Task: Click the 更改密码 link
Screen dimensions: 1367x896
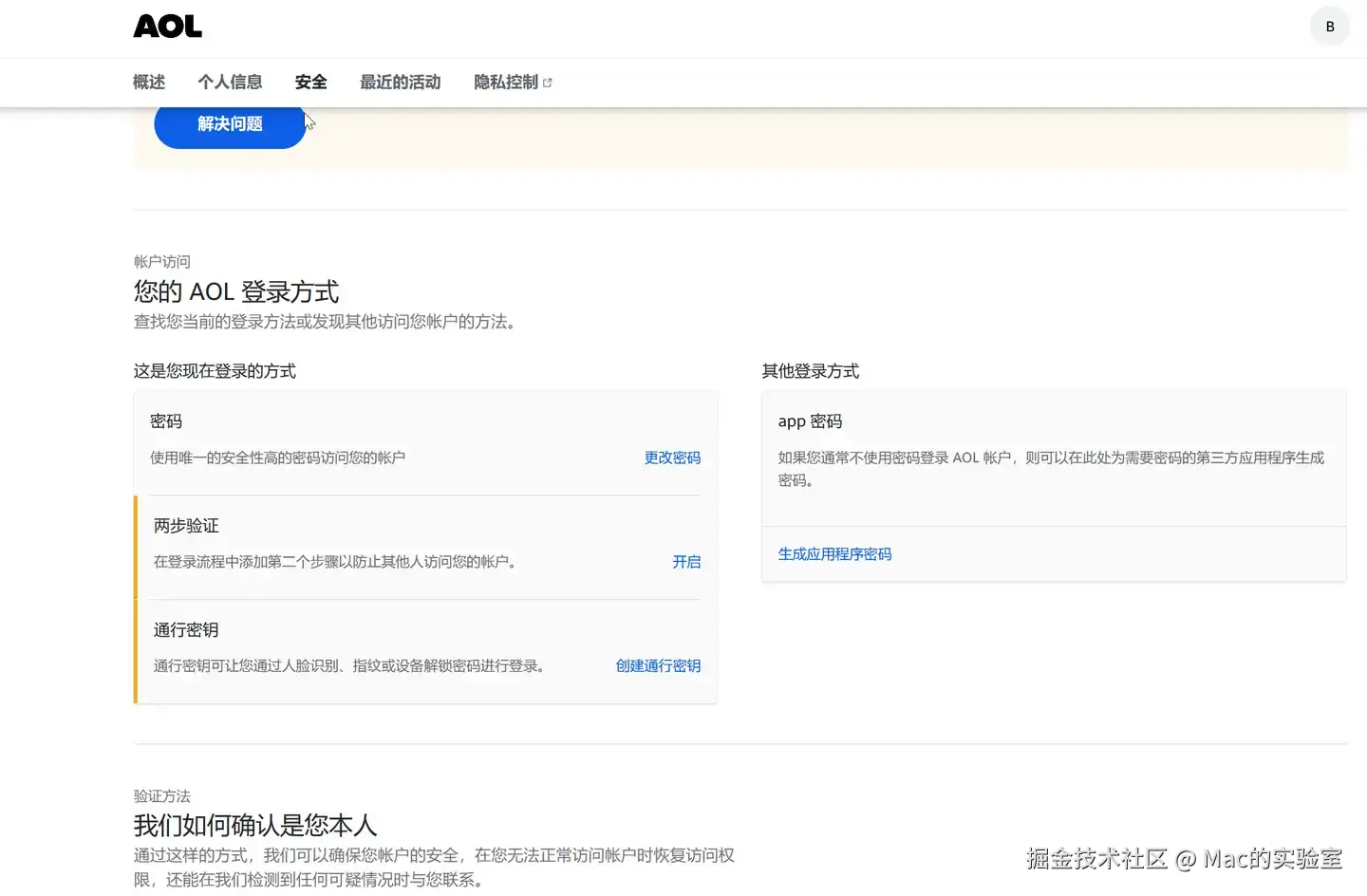Action: pos(672,457)
